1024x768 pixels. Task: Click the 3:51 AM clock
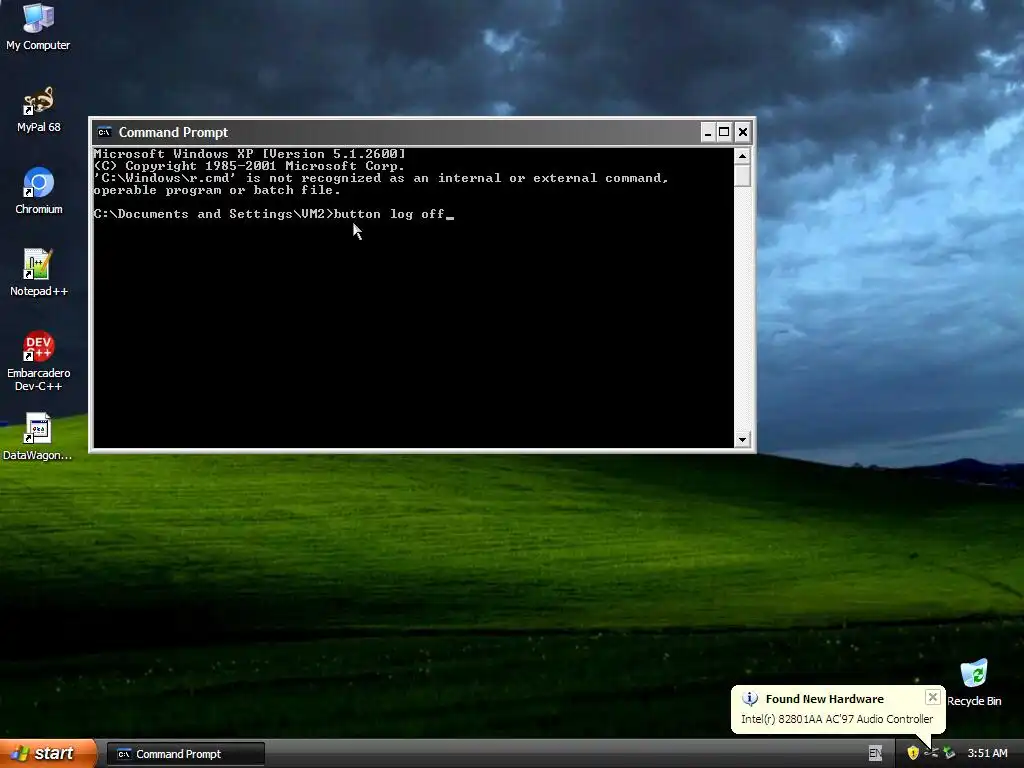[987, 754]
